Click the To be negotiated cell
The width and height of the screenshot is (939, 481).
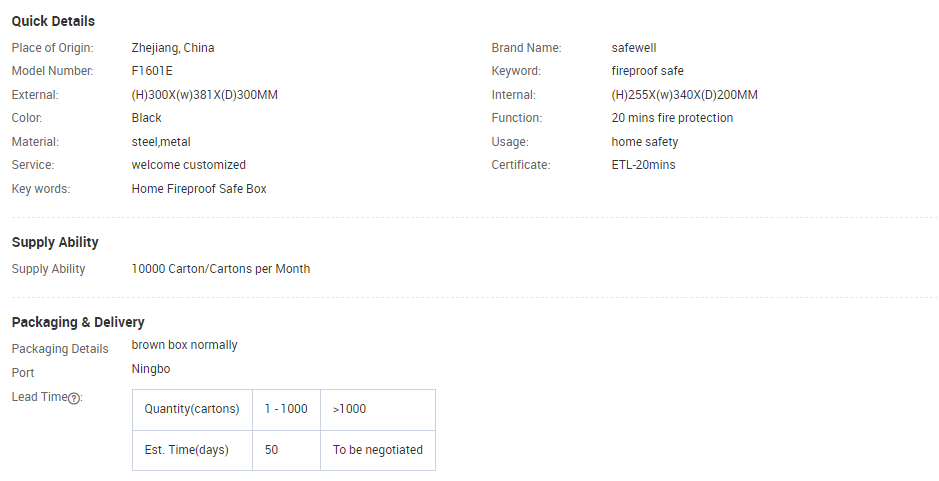[378, 450]
